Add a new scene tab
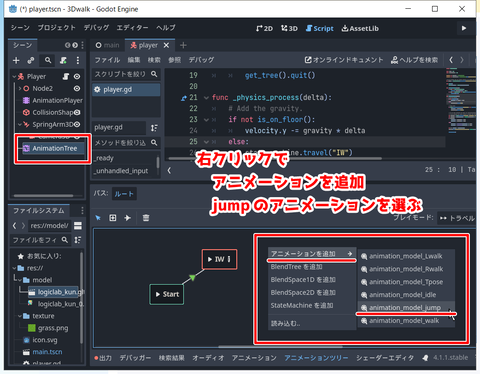This screenshot has width=480, height=374. click(183, 45)
